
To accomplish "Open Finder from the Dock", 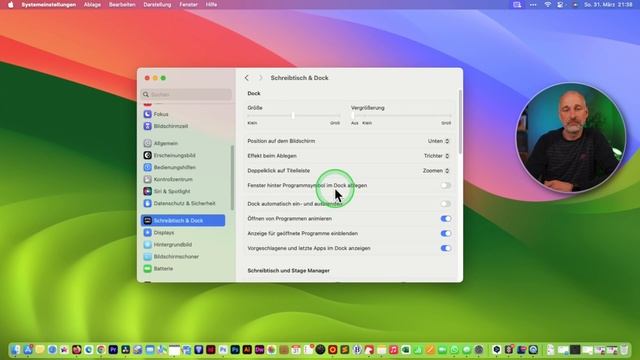I will 16,349.
